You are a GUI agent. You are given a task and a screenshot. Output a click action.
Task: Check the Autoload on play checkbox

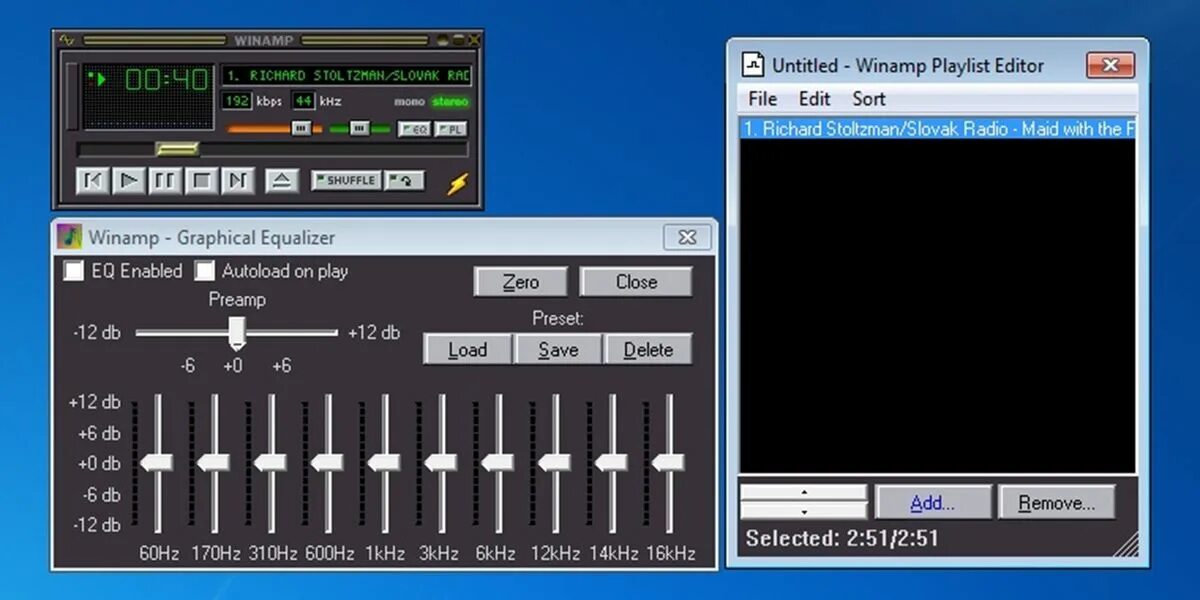click(x=205, y=271)
